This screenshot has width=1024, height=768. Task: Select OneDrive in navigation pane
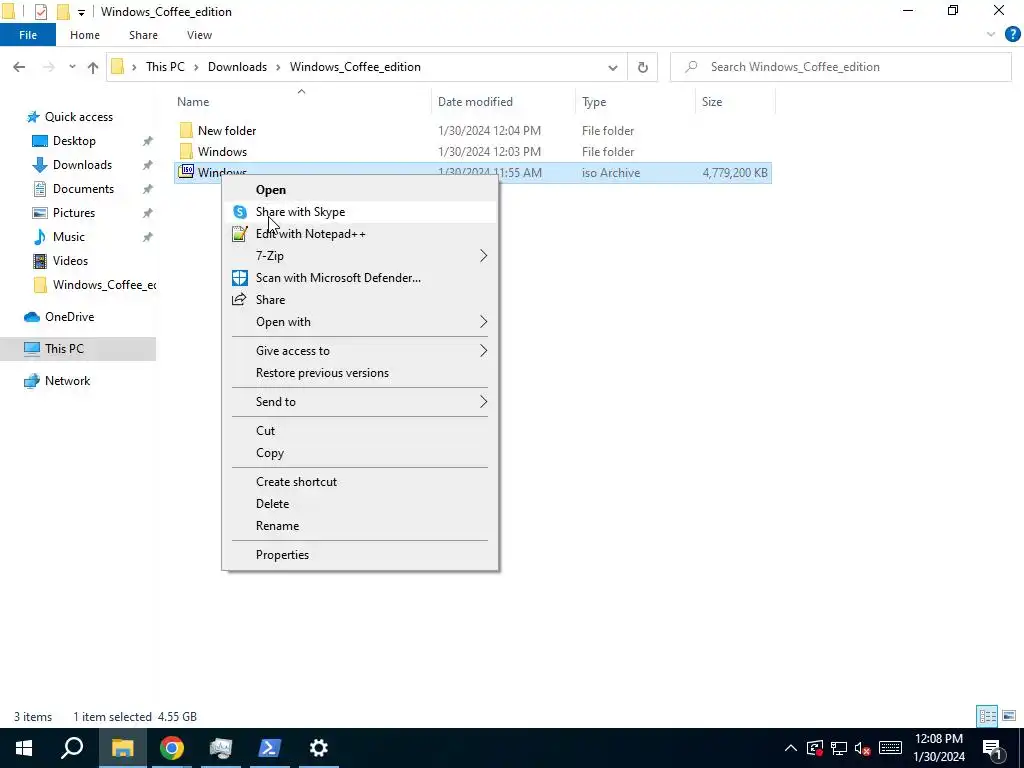point(69,317)
